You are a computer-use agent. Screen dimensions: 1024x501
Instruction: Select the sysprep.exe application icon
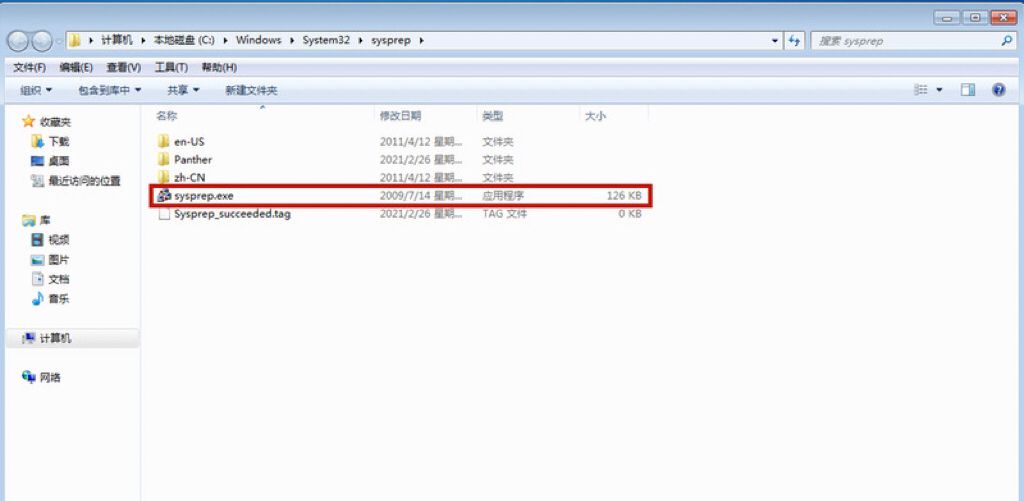(x=164, y=195)
